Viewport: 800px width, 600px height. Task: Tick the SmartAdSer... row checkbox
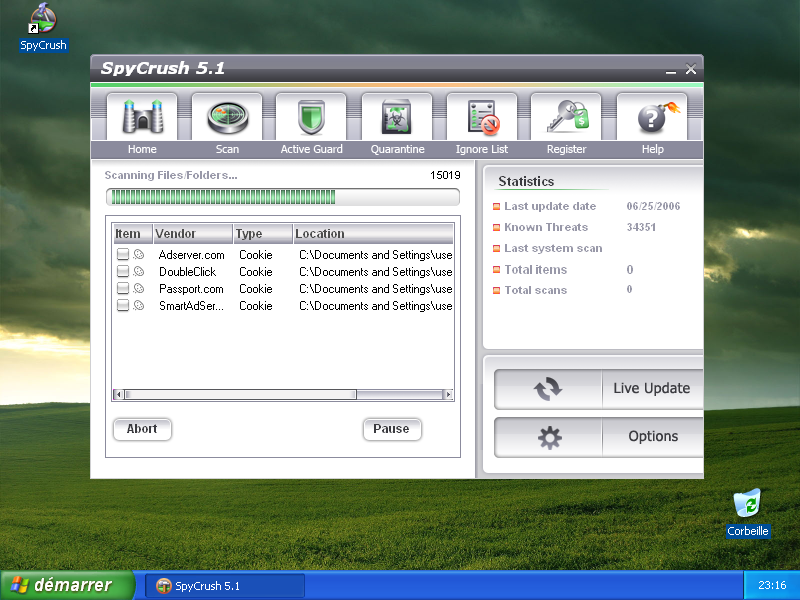tap(122, 305)
